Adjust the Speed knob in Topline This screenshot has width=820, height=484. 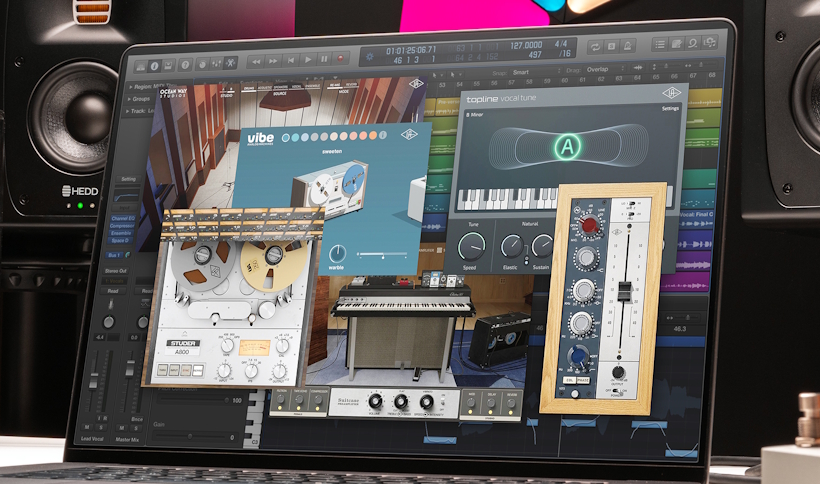click(471, 247)
